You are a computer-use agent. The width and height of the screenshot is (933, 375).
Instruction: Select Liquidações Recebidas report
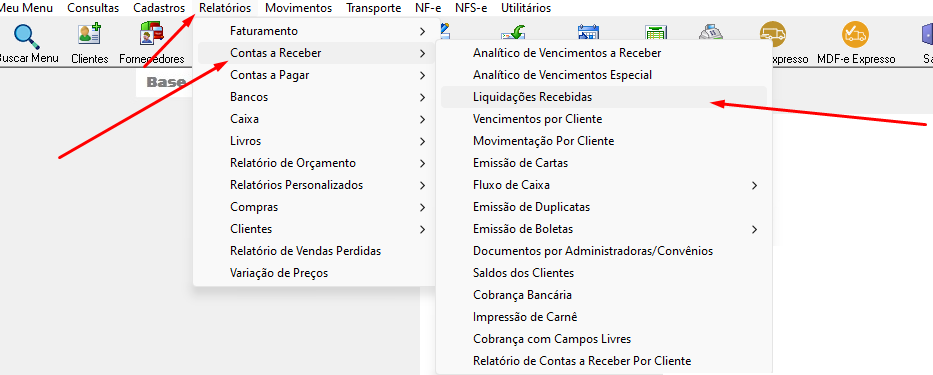604,97
